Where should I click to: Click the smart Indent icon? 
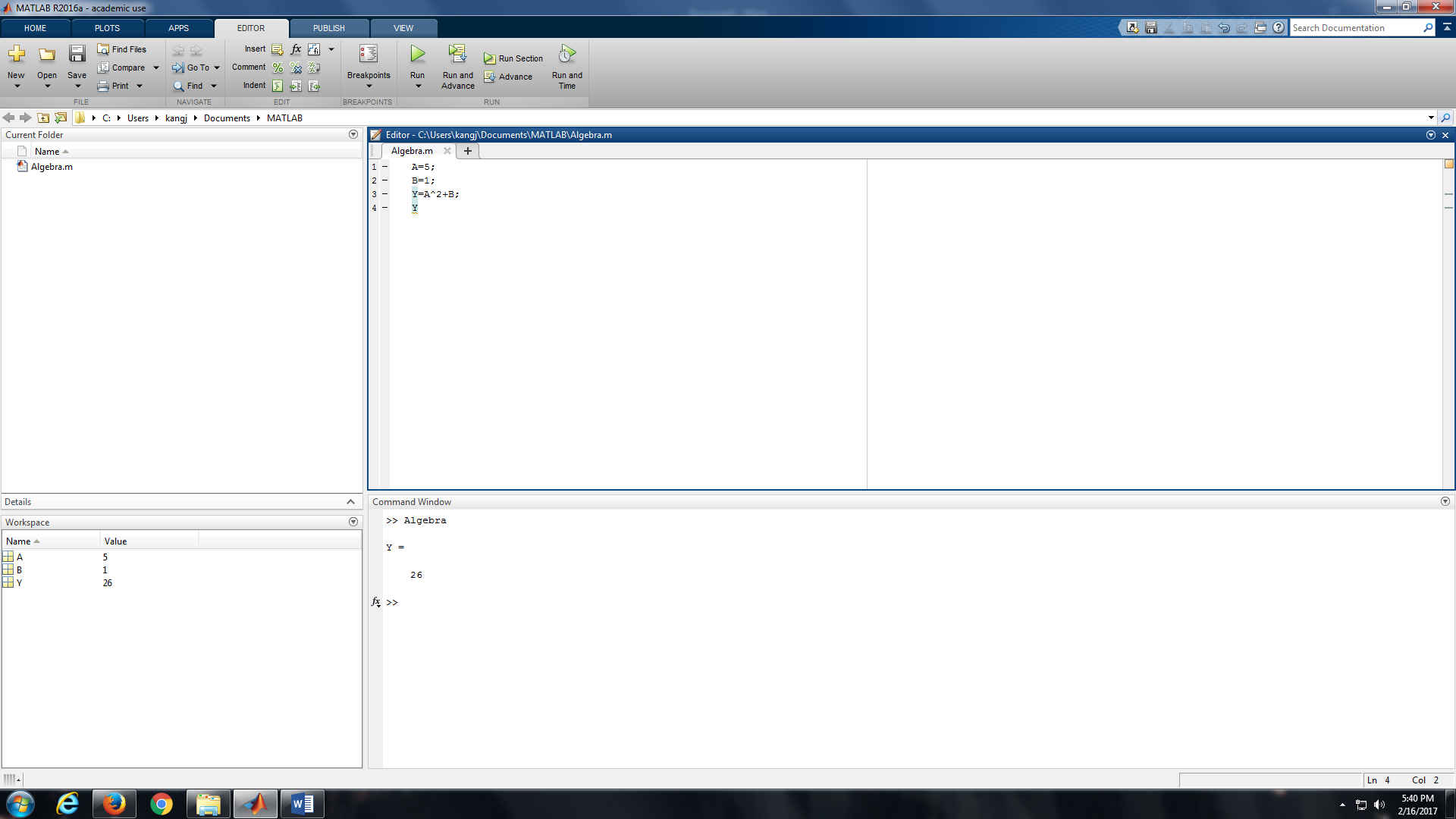[278, 86]
